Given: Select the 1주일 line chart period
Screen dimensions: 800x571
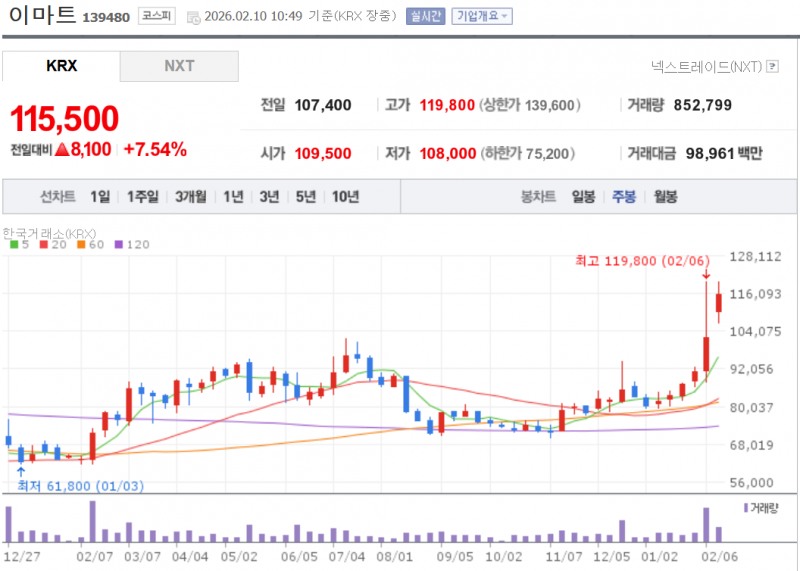Looking at the screenshot, I should pos(142,196).
